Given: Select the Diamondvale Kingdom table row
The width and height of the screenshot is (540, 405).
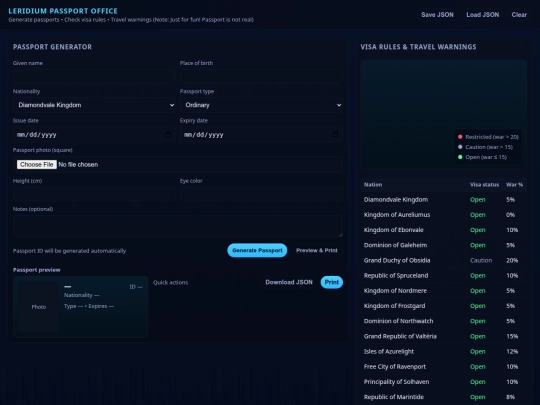Looking at the screenshot, I should pyautogui.click(x=444, y=200).
